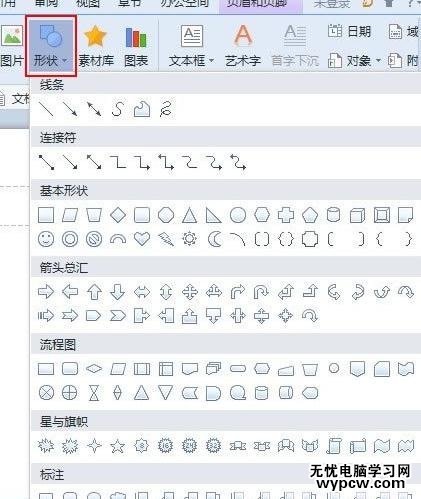Image resolution: width=421 pixels, height=499 pixels.
Task: Select the sun shape
Action: [x=189, y=239]
